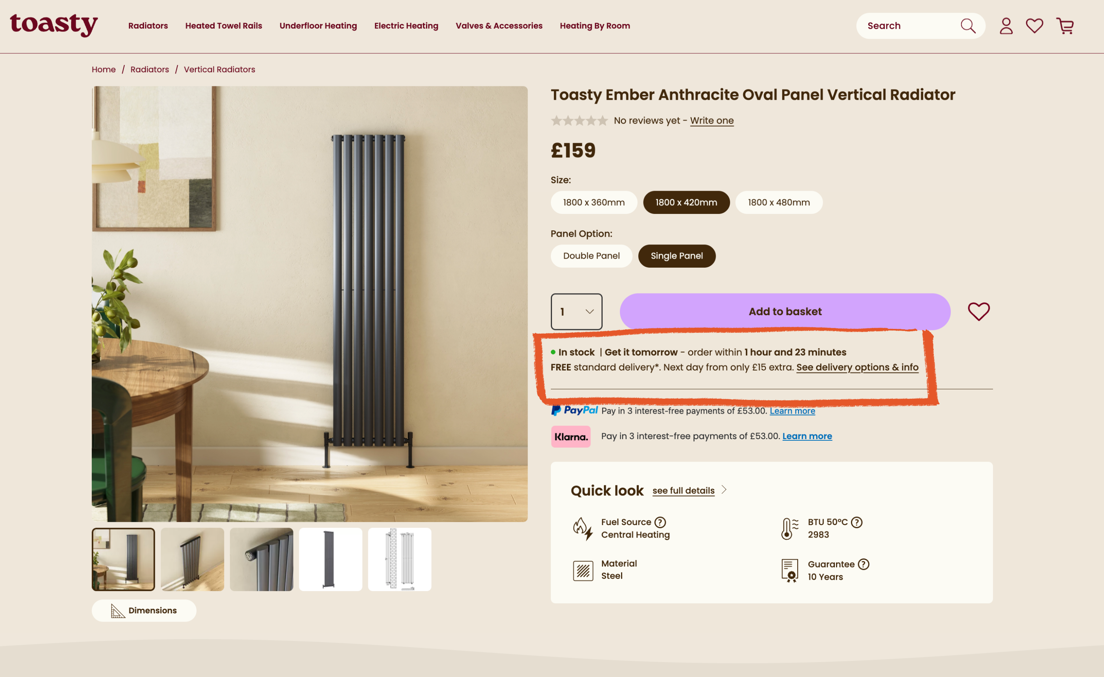The width and height of the screenshot is (1104, 677).
Task: Click Guarantee help question icon
Action: (863, 564)
